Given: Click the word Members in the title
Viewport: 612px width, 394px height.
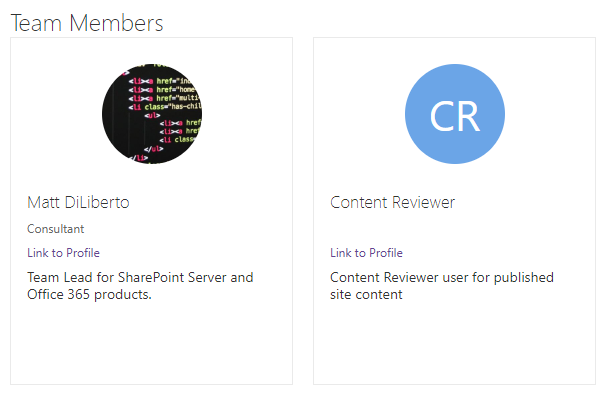Looking at the screenshot, I should [x=116, y=23].
